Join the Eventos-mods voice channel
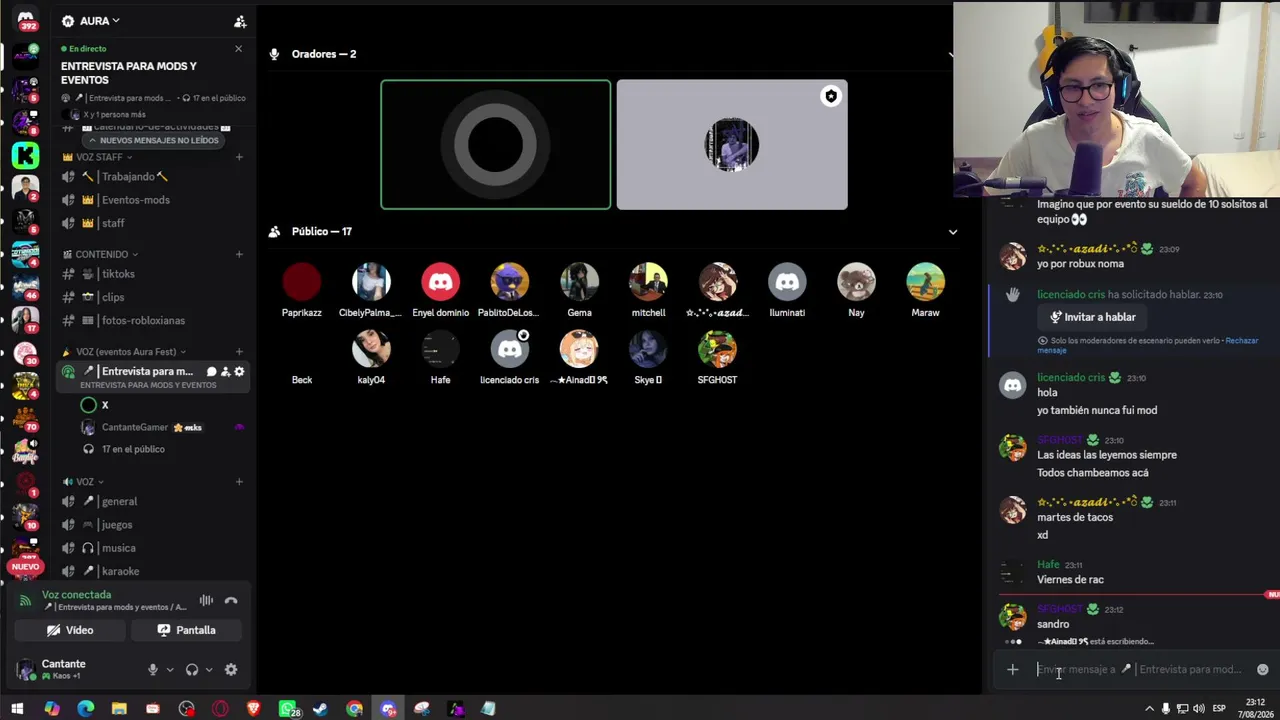Viewport: 1280px width, 720px height. pos(135,200)
